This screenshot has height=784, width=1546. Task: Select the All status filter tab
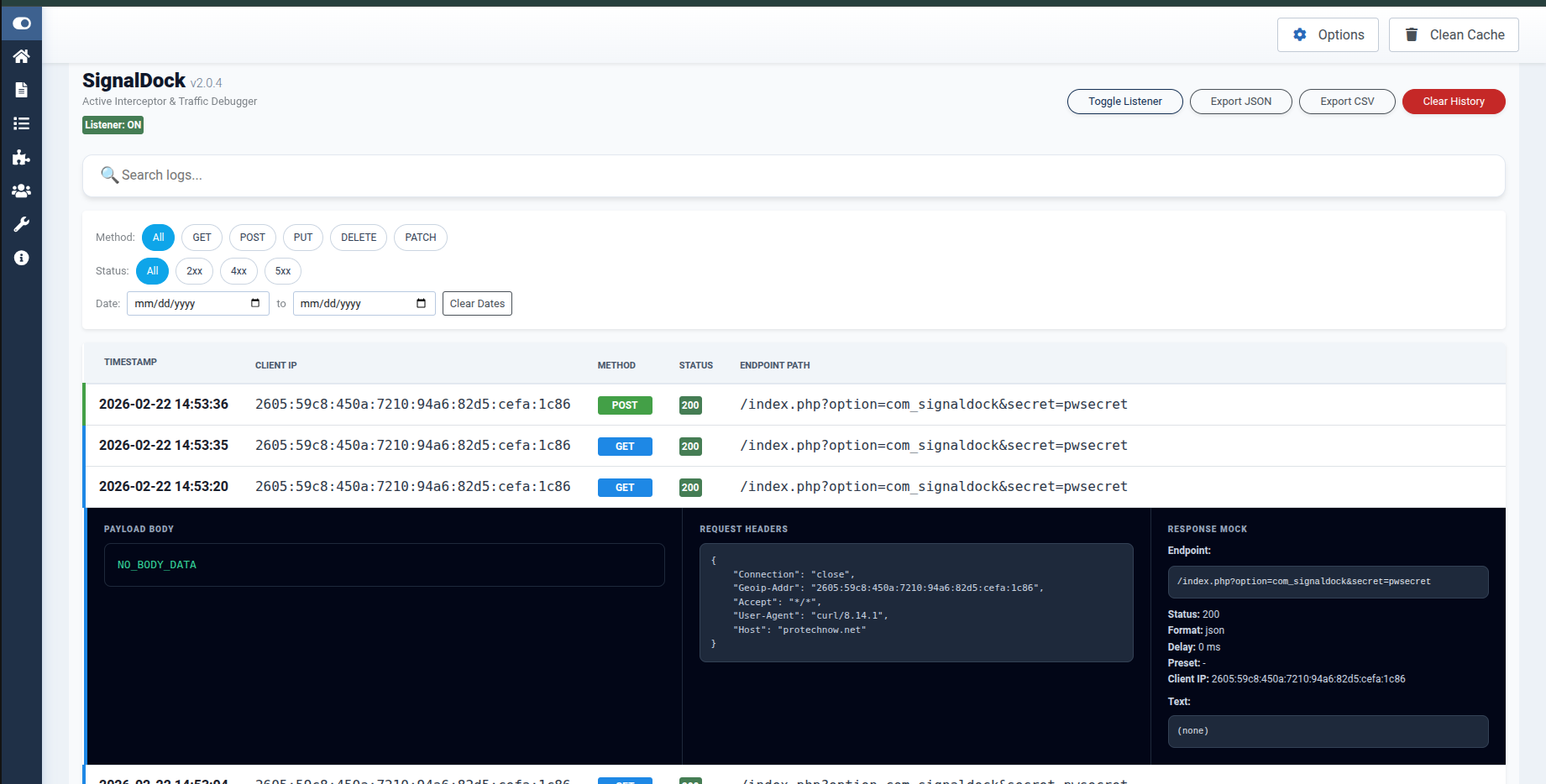tap(152, 271)
